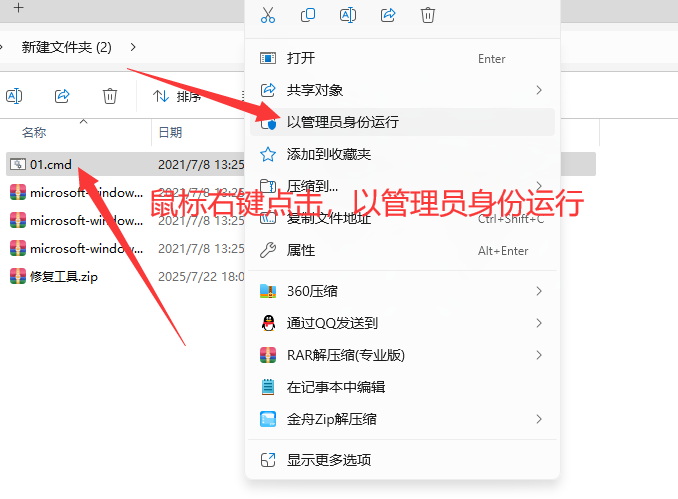Image resolution: width=678 pixels, height=499 pixels.
Task: Open the 压缩到... submenu
Action: tap(402, 186)
